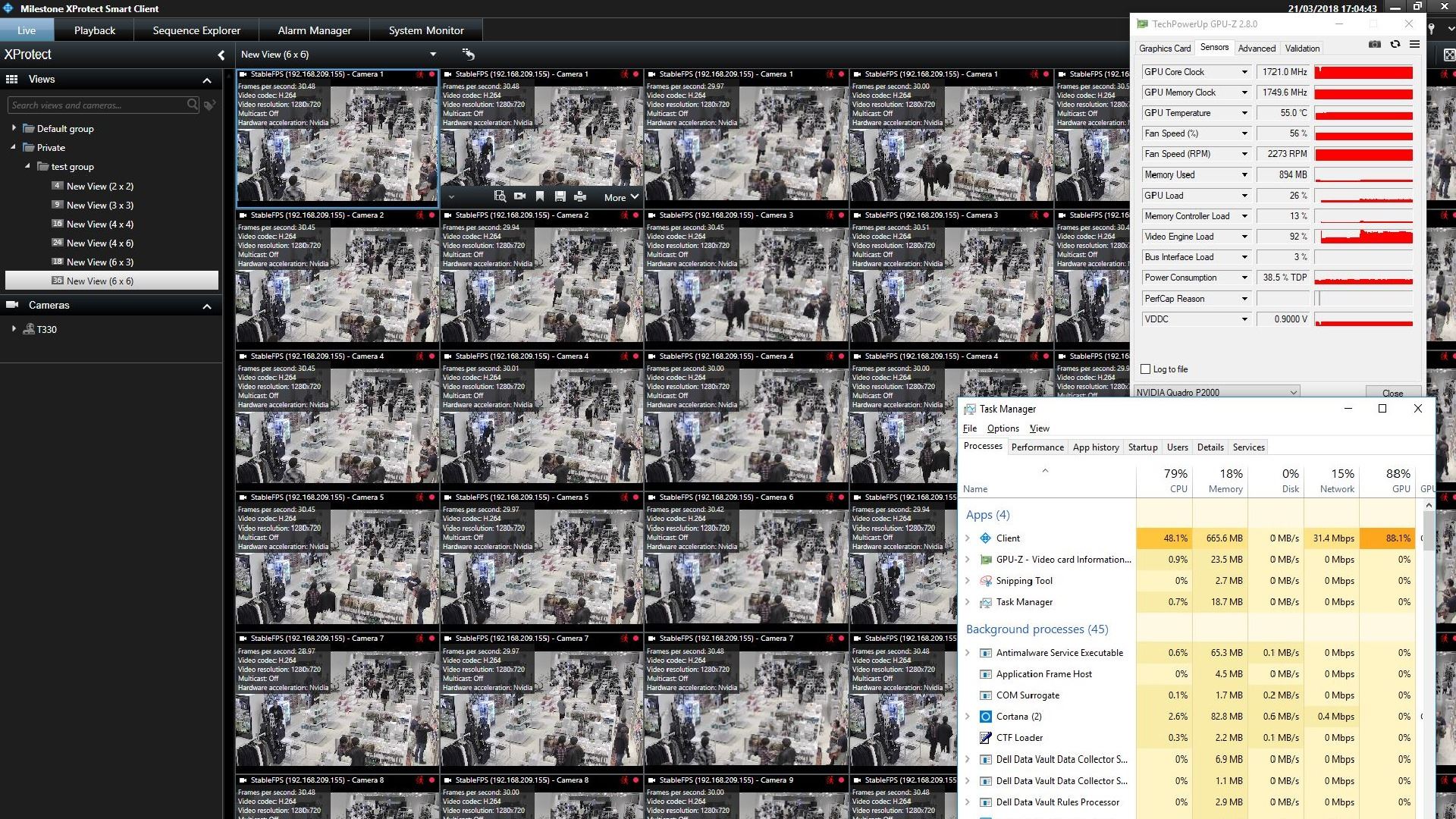Expand the T330 server node
This screenshot has height=819, width=1456.
[x=14, y=329]
